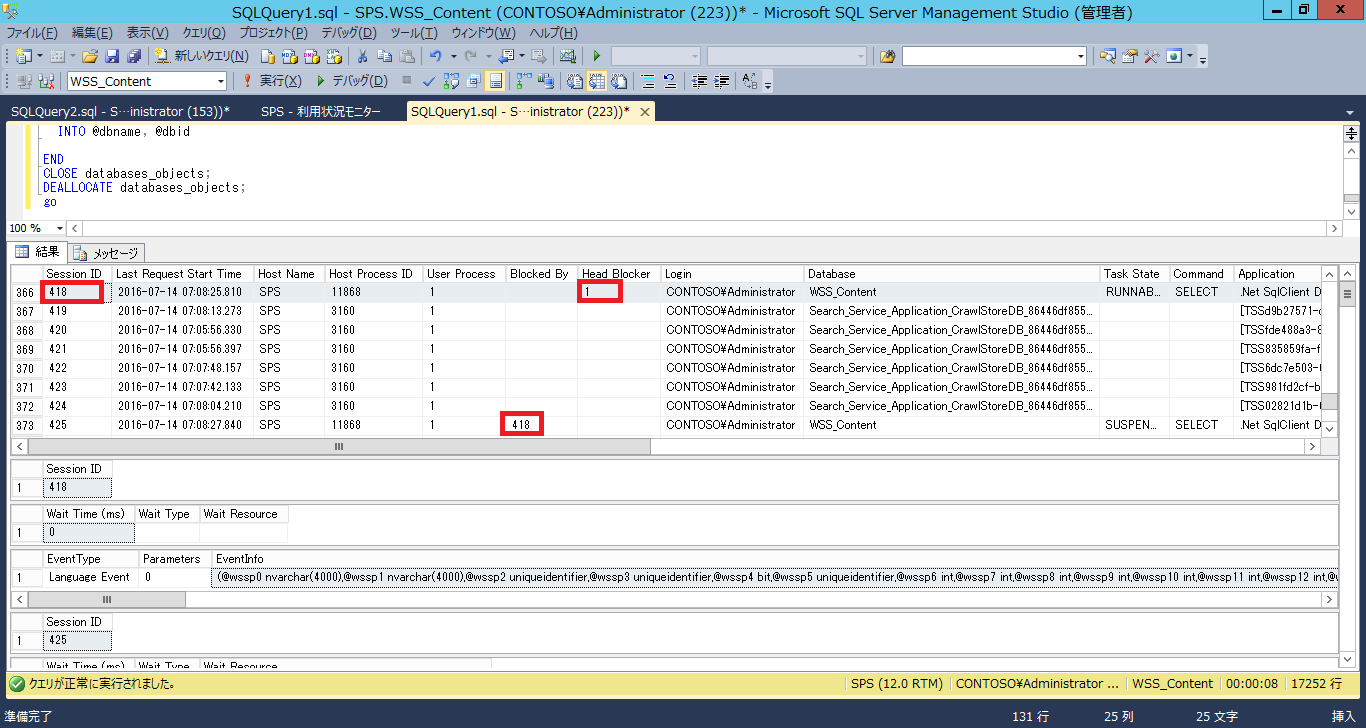Start a new Analysis Services DMX query
This screenshot has height=728, width=1366.
312,56
